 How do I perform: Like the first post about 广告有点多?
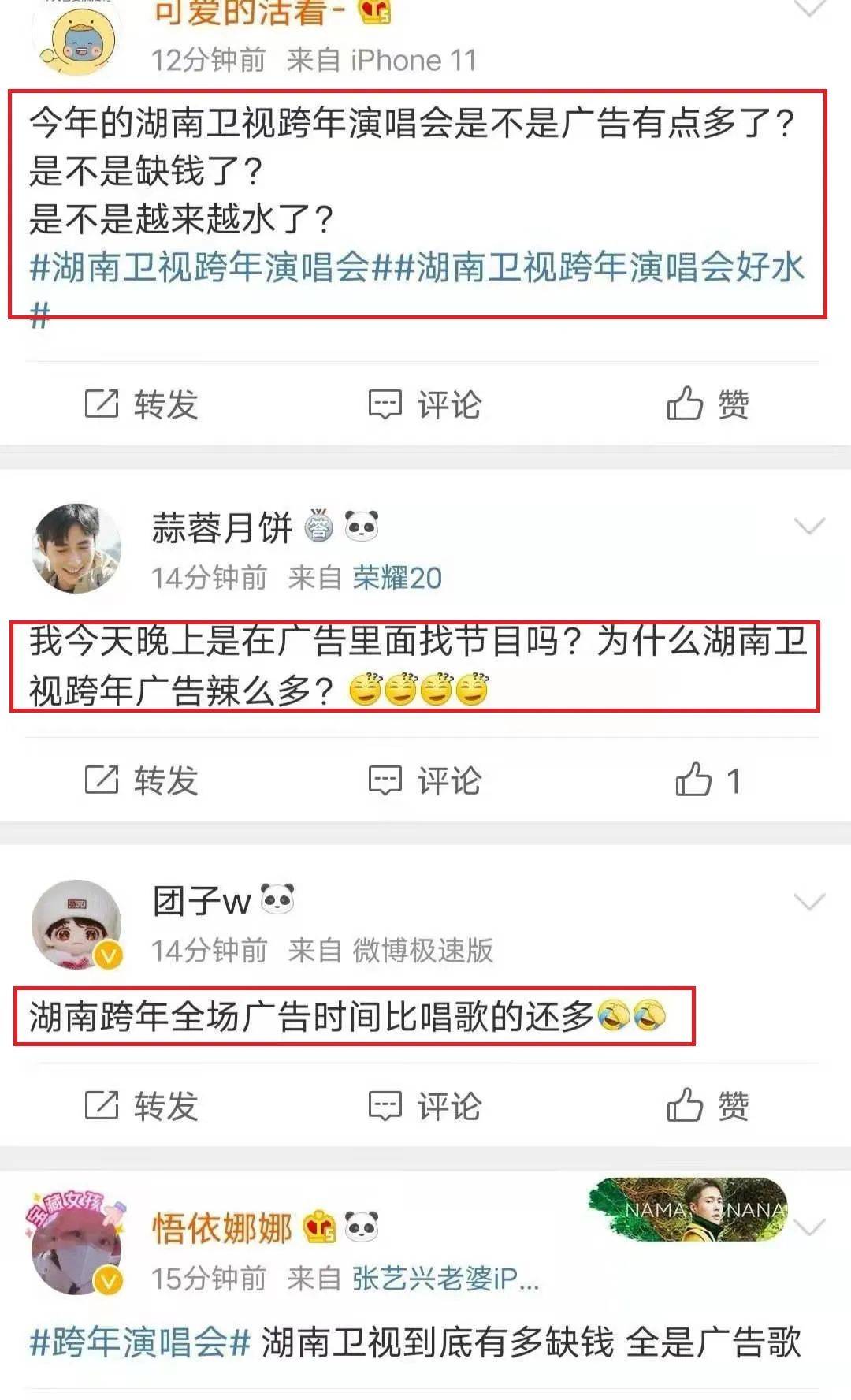(x=708, y=404)
